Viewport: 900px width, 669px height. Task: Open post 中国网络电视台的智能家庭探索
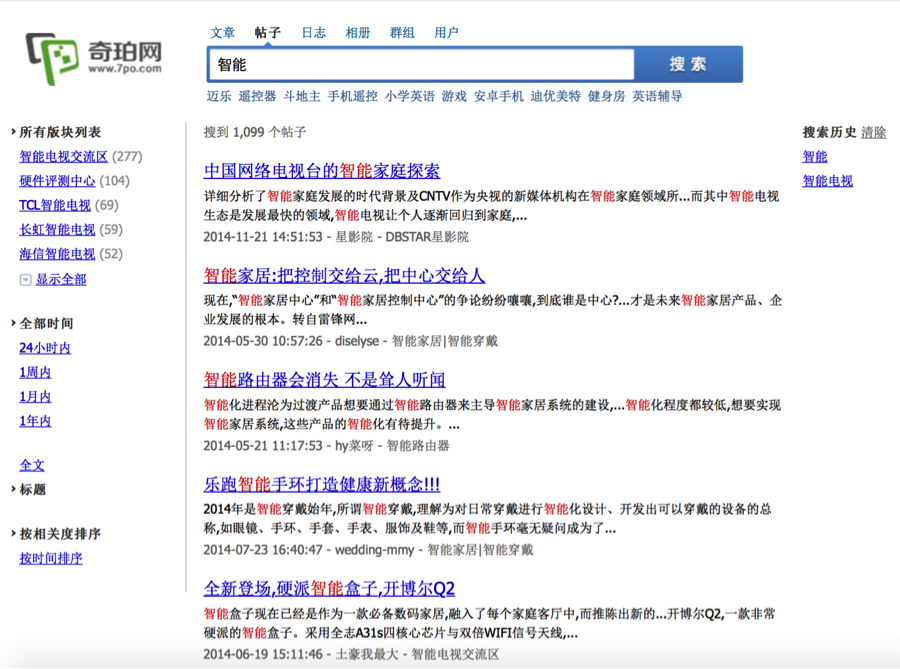pyautogui.click(x=322, y=170)
